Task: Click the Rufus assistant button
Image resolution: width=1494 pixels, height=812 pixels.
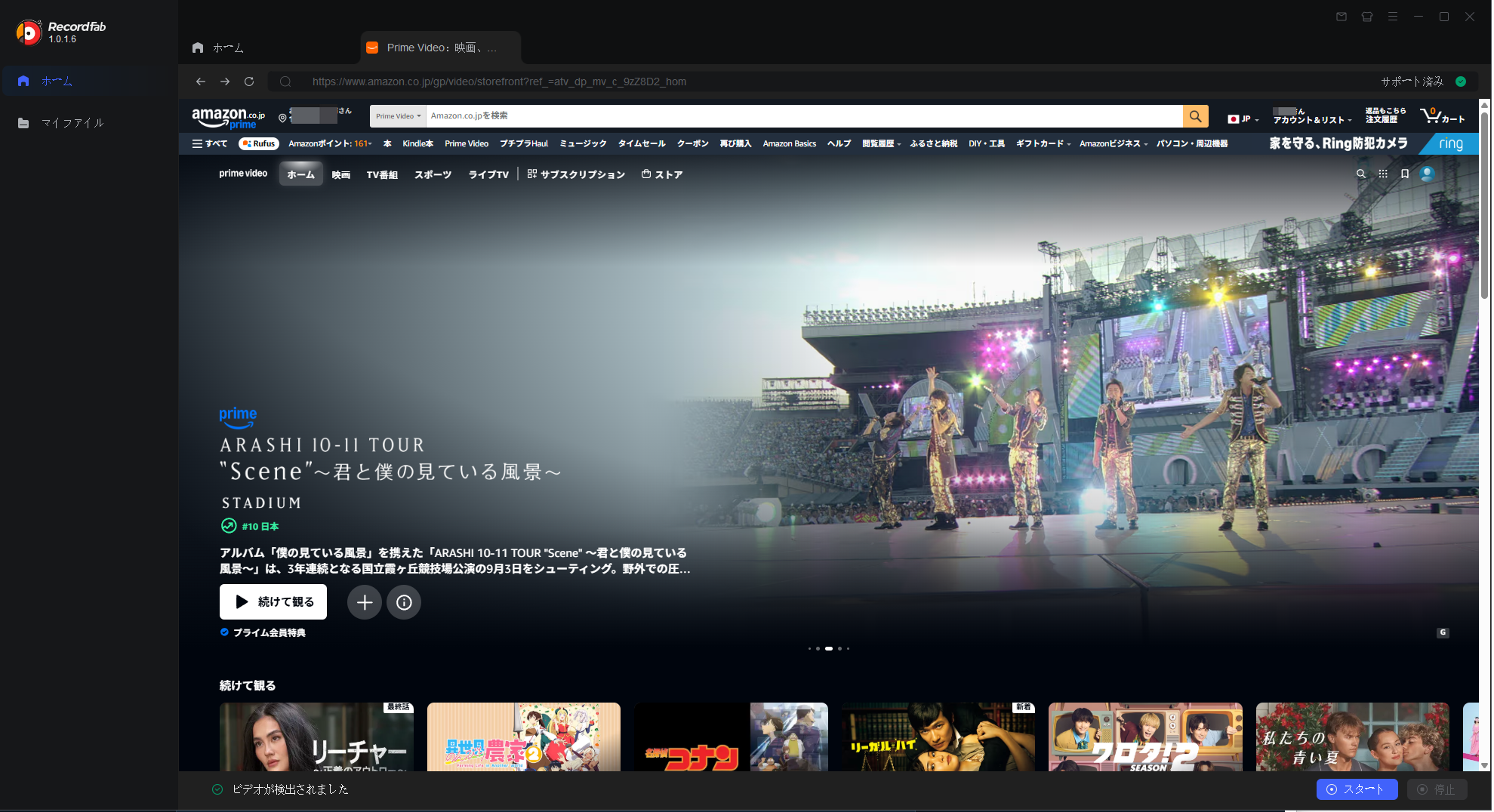Action: (x=259, y=143)
